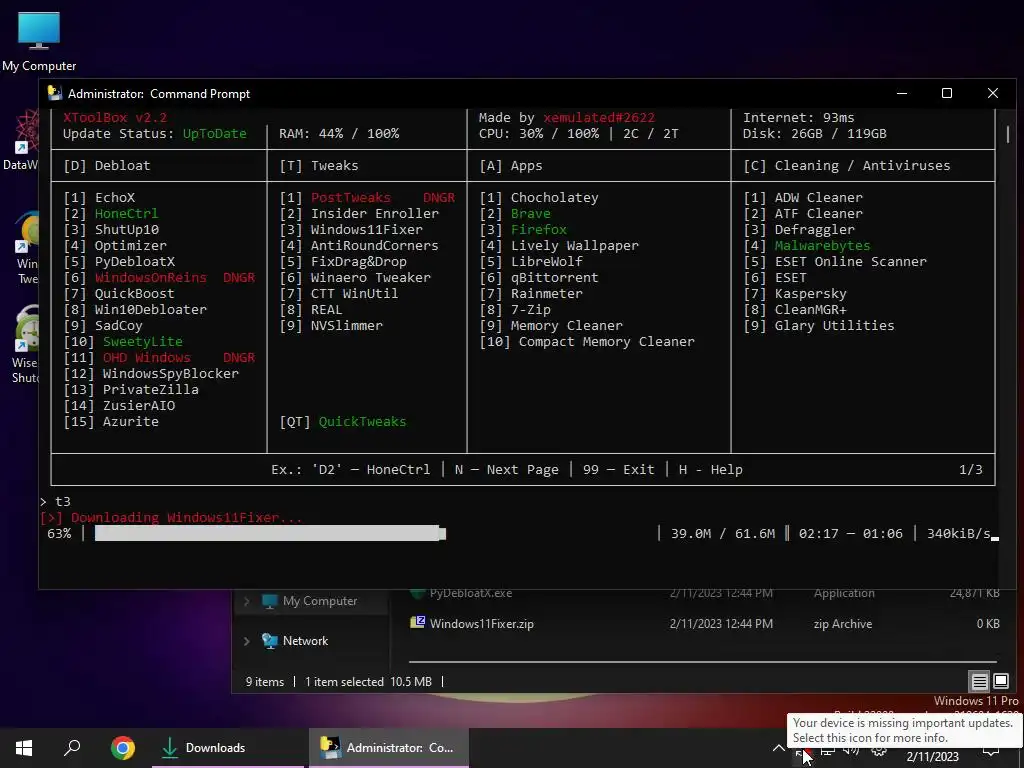Click the 'ShutUp10' entry
Image resolution: width=1024 pixels, height=768 pixels.
click(127, 229)
